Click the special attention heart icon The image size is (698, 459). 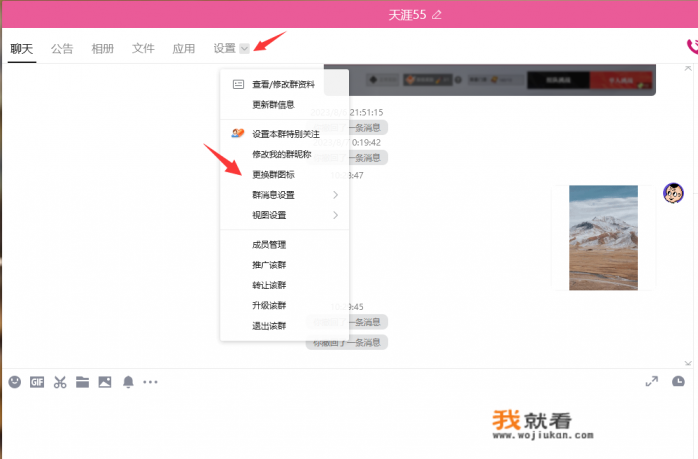pos(238,133)
